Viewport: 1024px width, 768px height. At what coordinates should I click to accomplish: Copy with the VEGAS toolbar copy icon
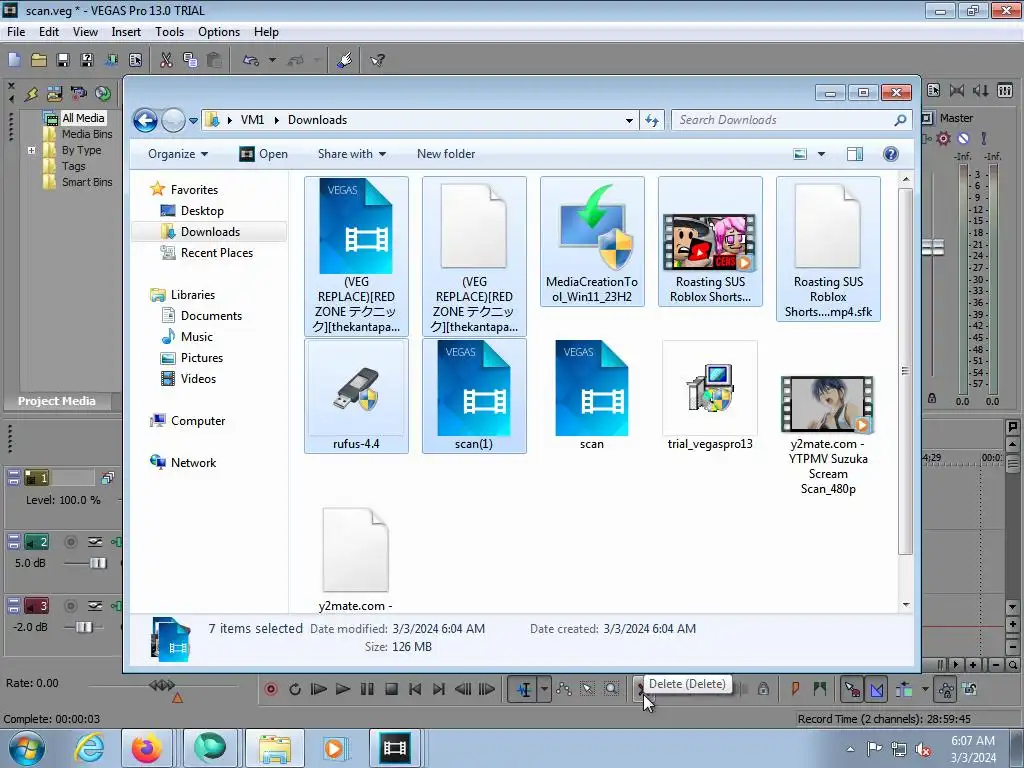pos(190,60)
